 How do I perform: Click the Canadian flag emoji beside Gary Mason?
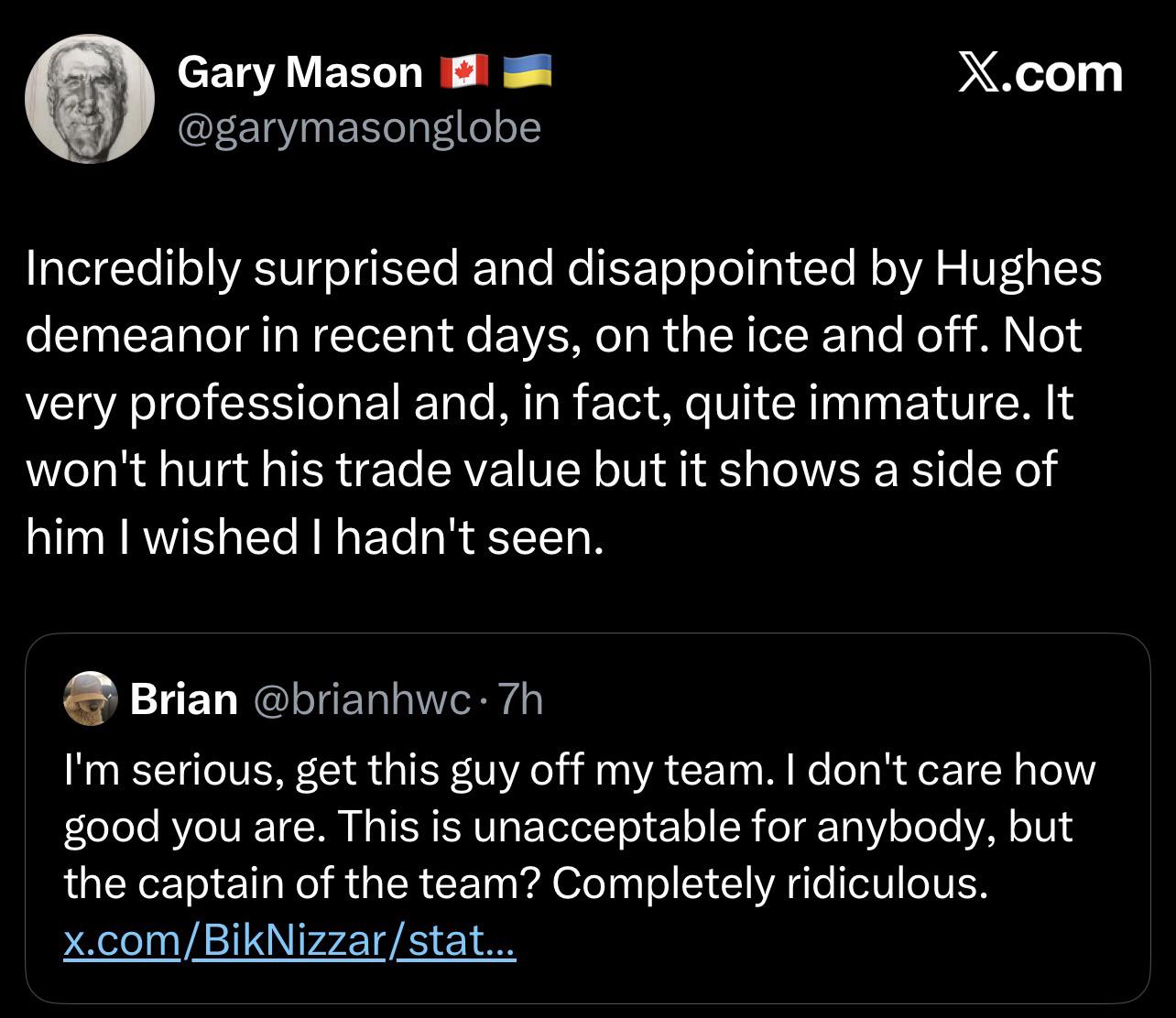464,71
